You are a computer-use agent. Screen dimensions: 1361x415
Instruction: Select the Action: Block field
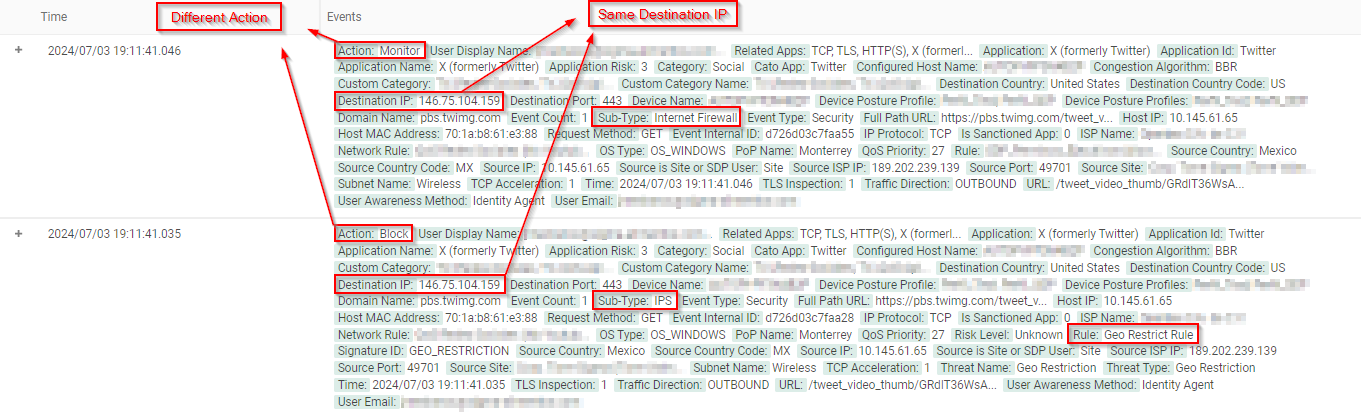tap(373, 234)
